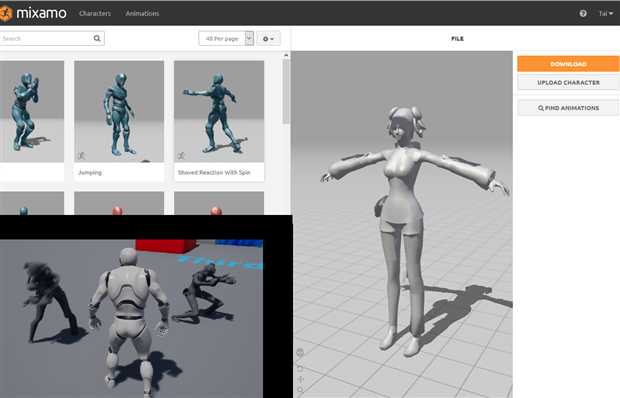Open the Tai account dropdown
This screenshot has width=620, height=398.
pyautogui.click(x=606, y=13)
